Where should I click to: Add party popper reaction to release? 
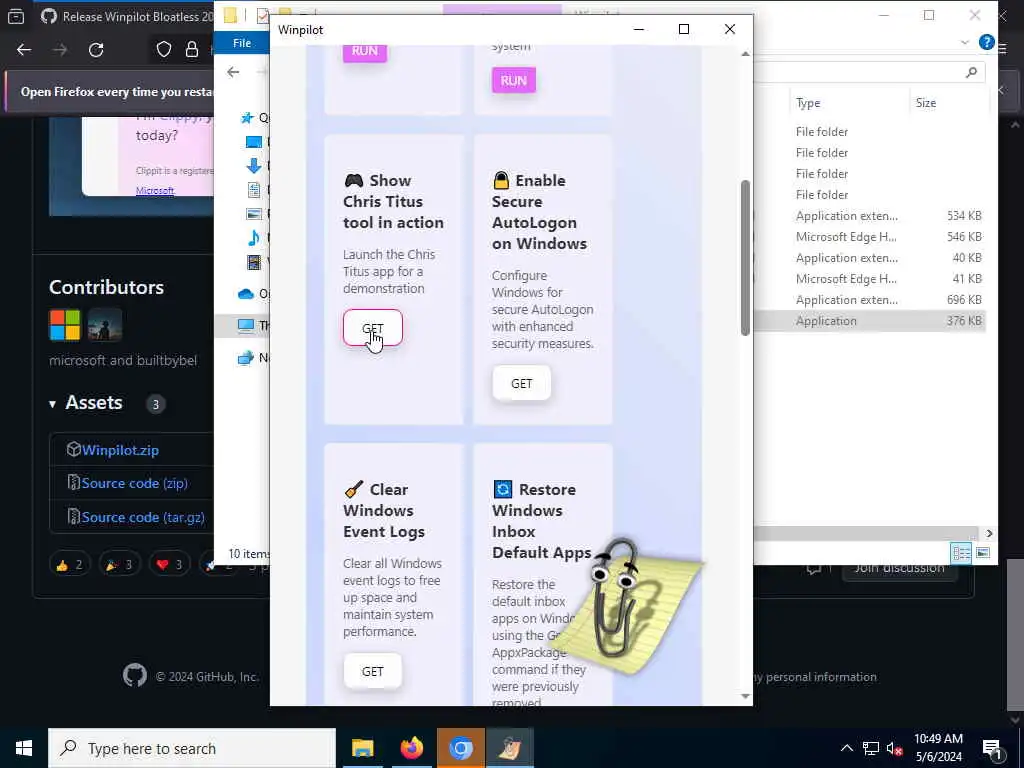tap(119, 565)
